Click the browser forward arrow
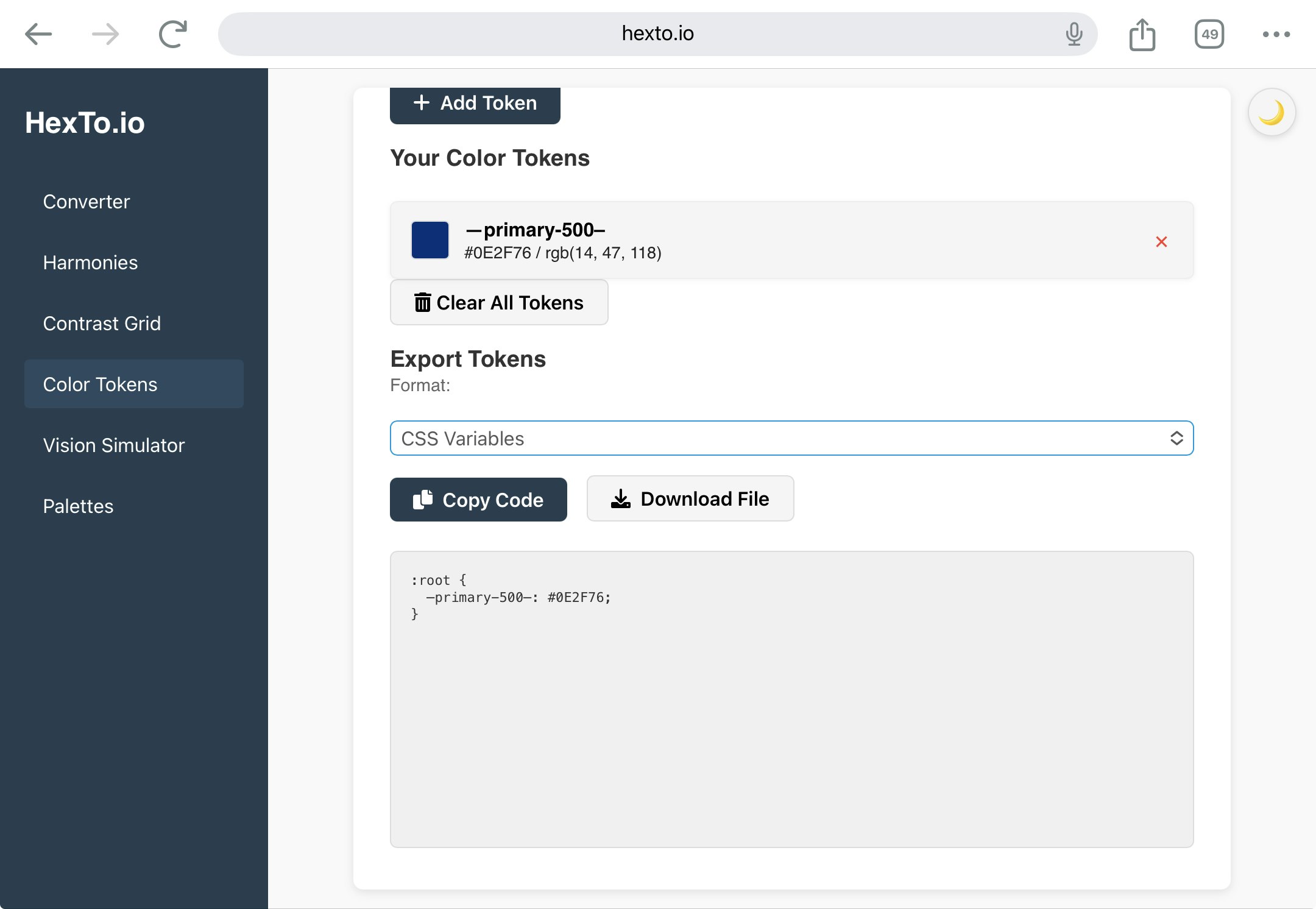The width and height of the screenshot is (1316, 909). click(105, 34)
